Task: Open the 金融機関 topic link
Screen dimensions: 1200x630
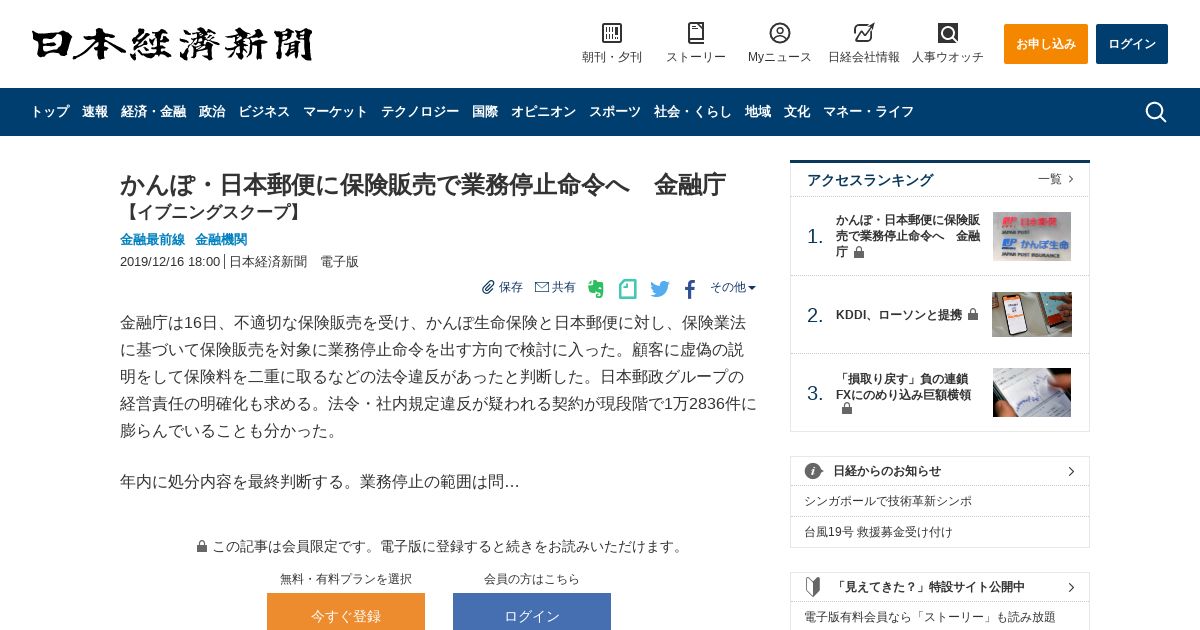Action: coord(221,240)
